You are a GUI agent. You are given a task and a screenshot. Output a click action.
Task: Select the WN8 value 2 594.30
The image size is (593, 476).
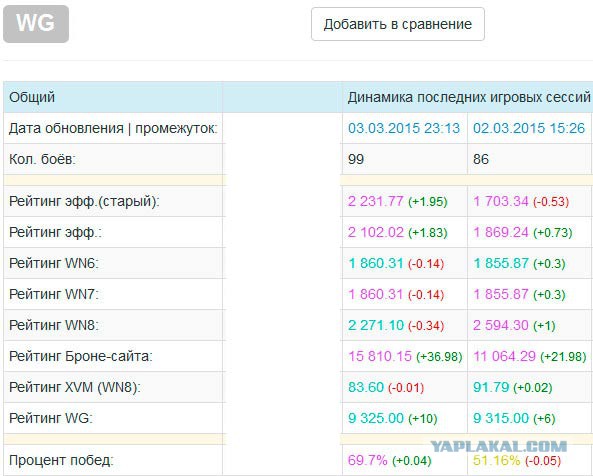(x=501, y=325)
